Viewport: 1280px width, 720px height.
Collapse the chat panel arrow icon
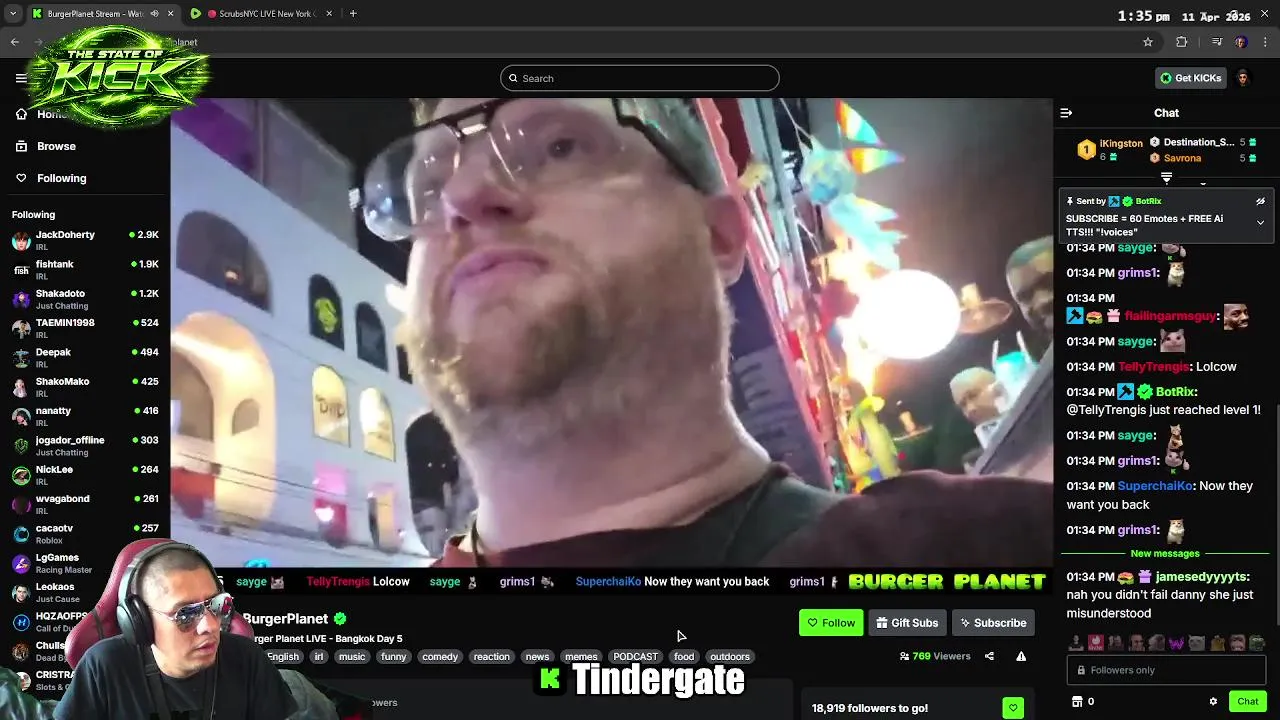point(1066,113)
